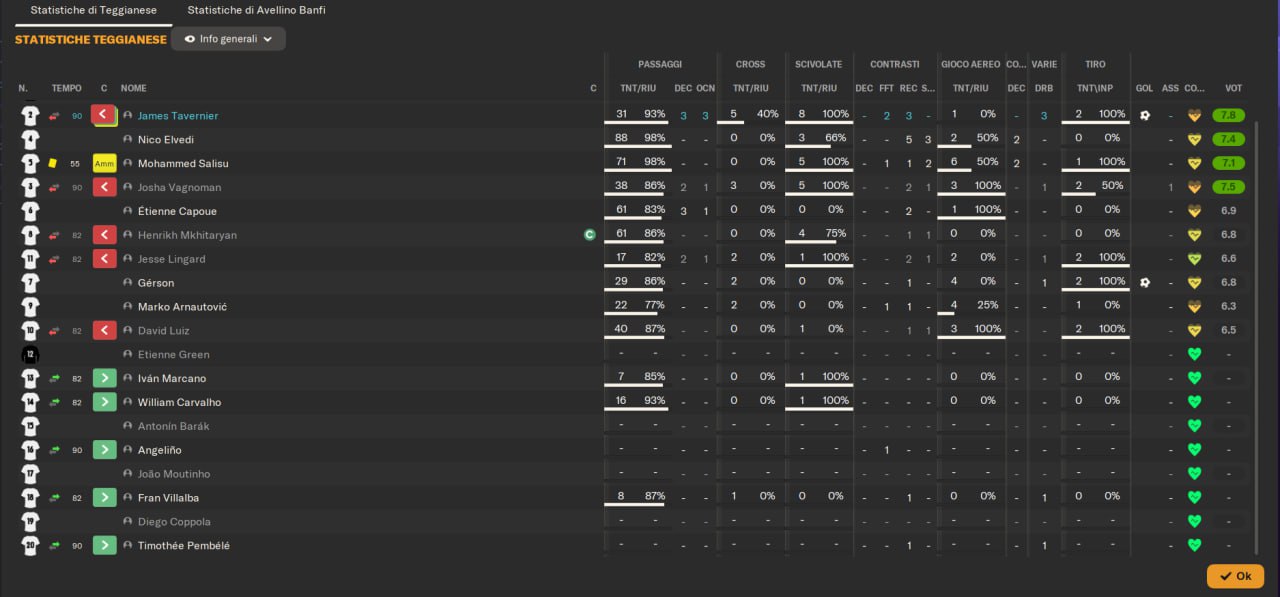Sort by the TEMPO column header

coord(67,88)
